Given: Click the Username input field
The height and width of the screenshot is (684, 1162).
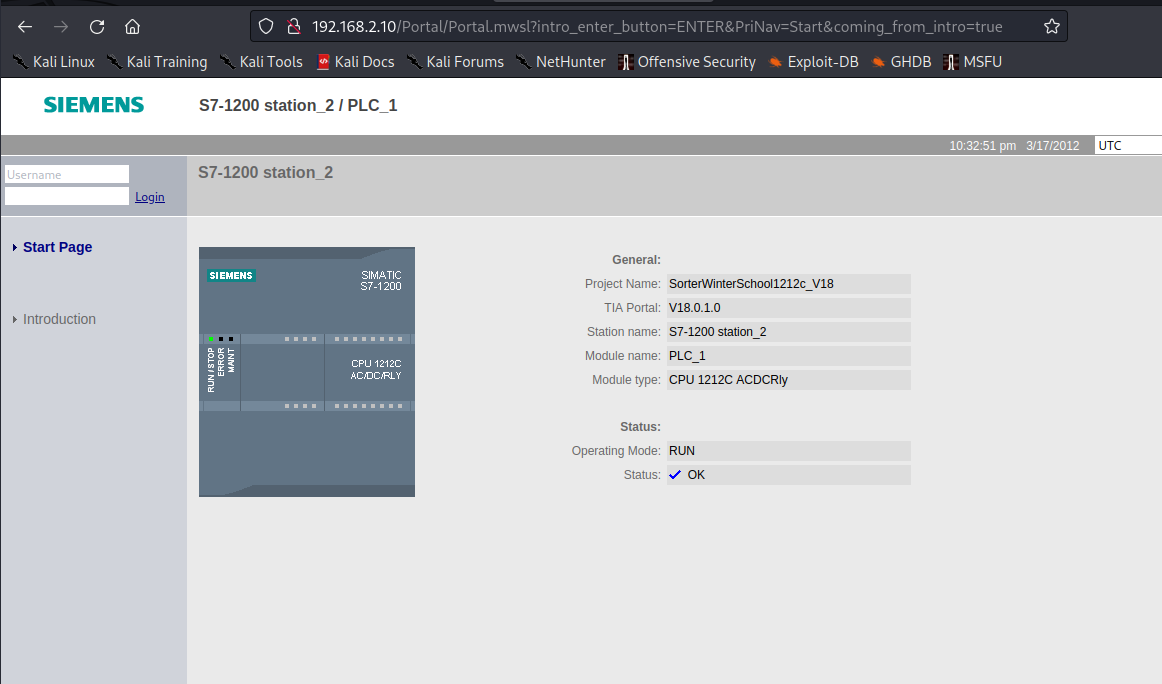Looking at the screenshot, I should point(67,174).
